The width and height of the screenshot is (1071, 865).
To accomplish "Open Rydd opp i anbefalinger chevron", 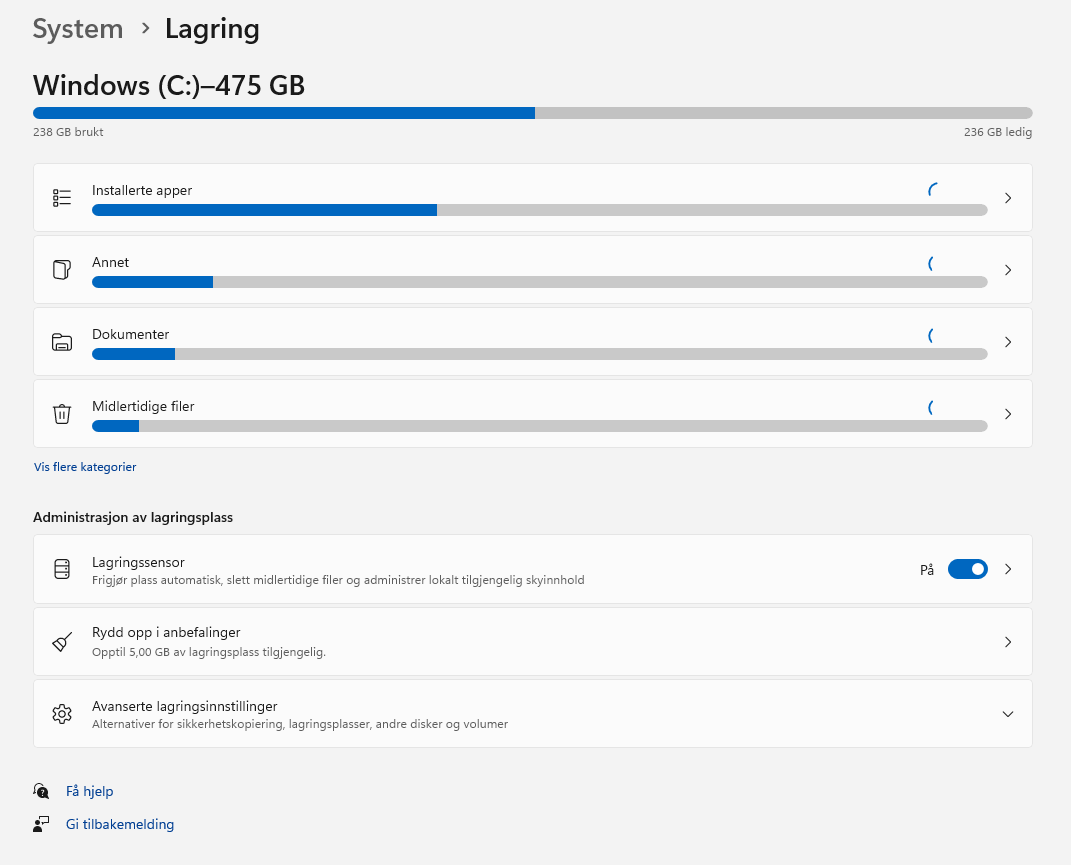I will pos(1008,642).
